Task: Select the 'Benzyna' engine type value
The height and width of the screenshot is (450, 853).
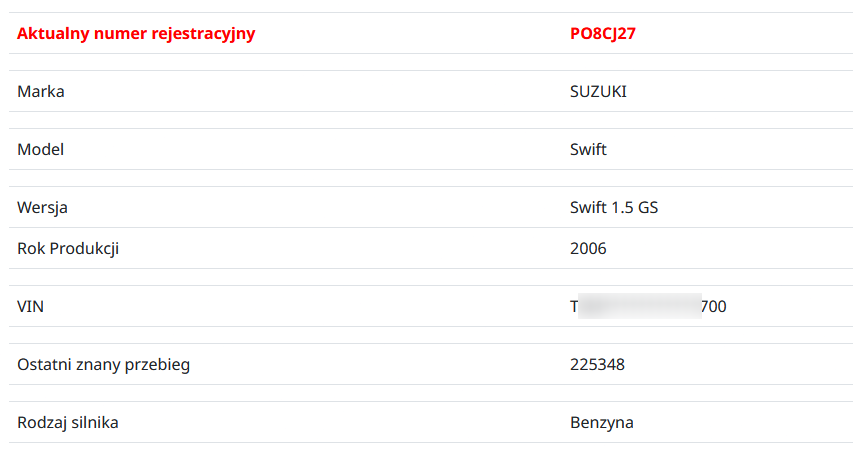Action: tap(602, 422)
